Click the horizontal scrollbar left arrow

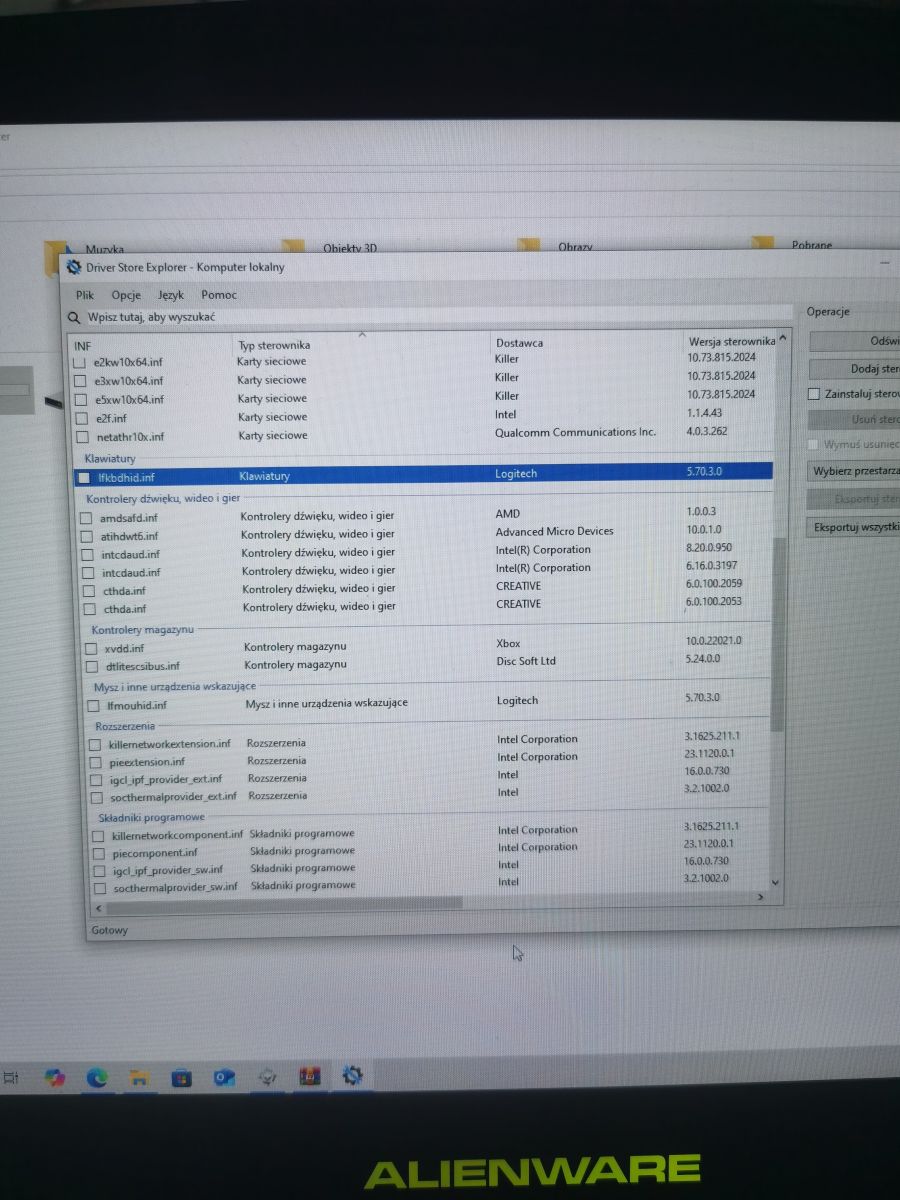[x=97, y=908]
